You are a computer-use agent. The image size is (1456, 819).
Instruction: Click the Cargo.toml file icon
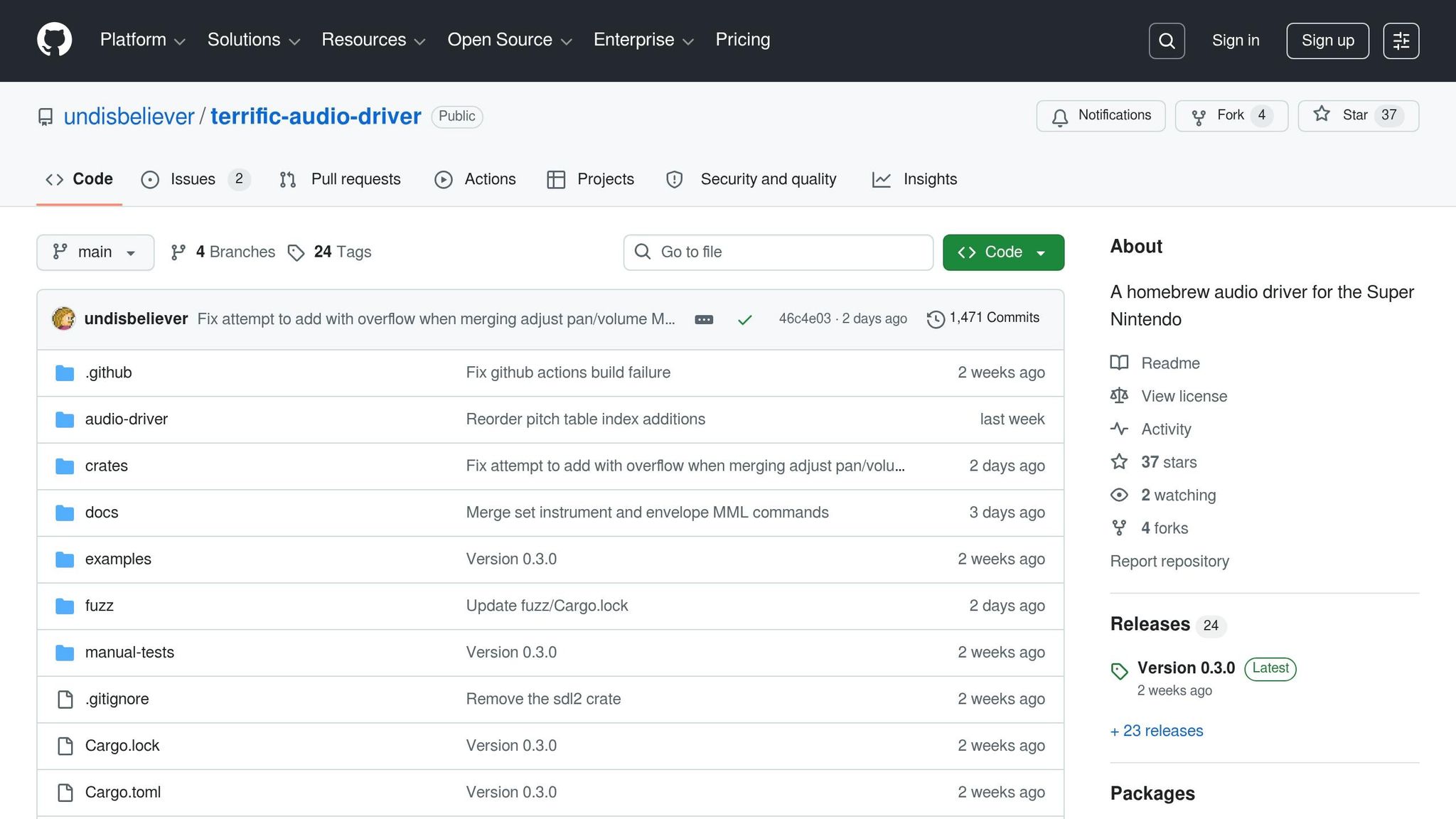point(65,793)
